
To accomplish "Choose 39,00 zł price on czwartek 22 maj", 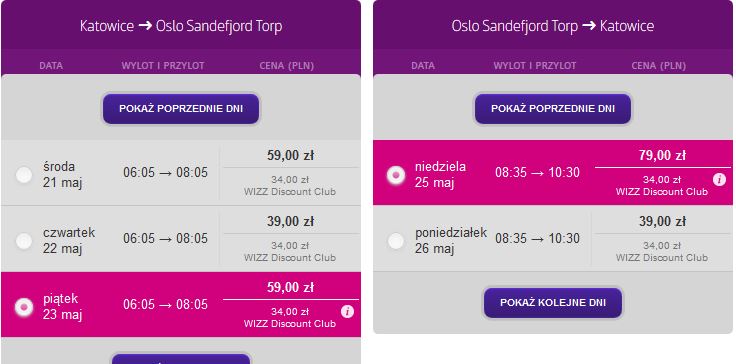I will tap(290, 221).
